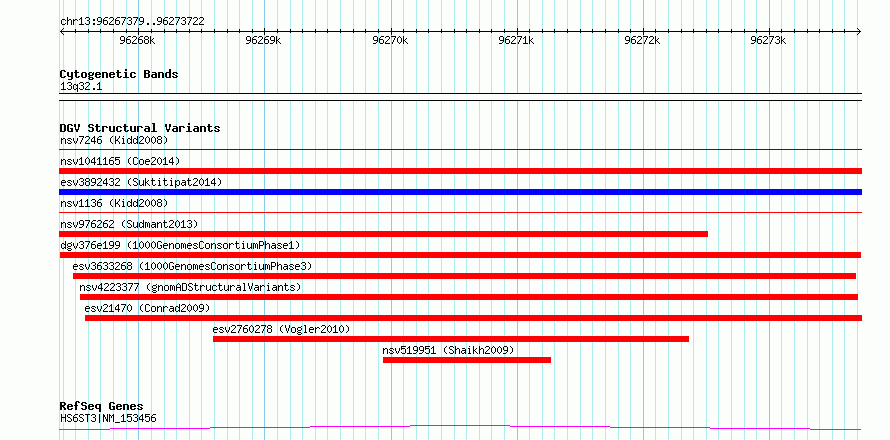890x440 pixels.
Task: Select the nsv4223377 red variant bar
Action: coord(469,297)
